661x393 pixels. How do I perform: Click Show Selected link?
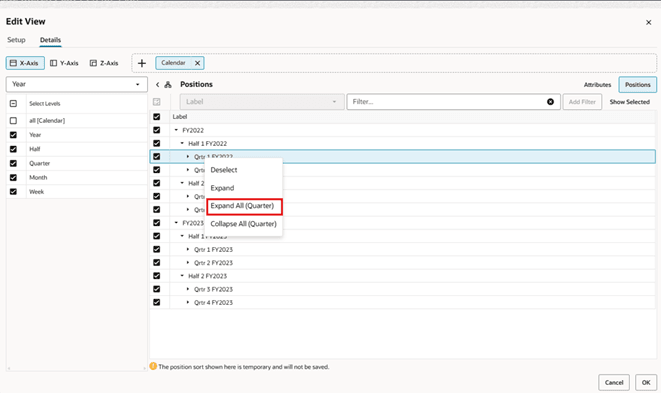coord(629,102)
